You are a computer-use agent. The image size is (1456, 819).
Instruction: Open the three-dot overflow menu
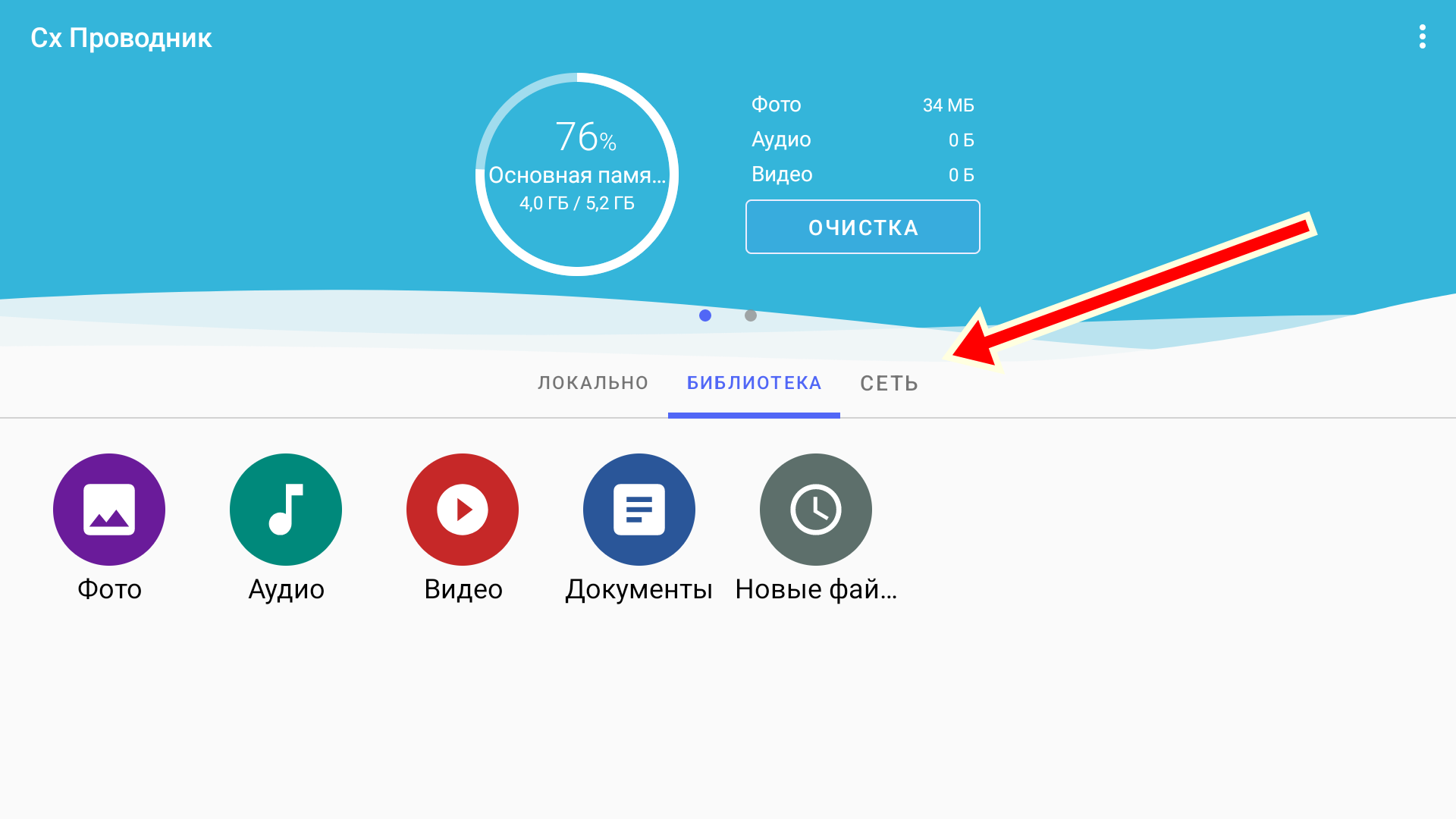pos(1422,36)
